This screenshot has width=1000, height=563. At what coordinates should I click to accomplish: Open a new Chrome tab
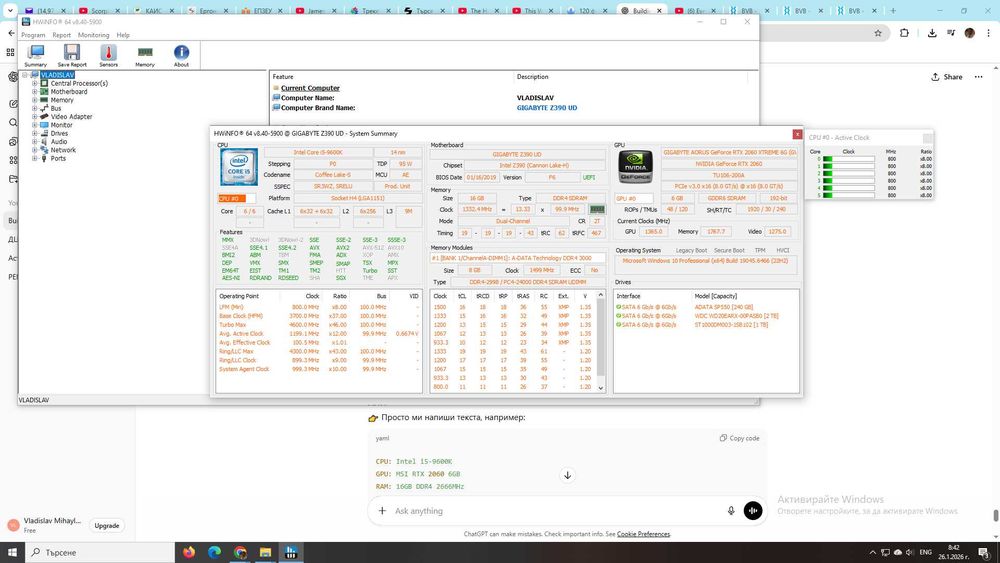pyautogui.click(x=893, y=11)
